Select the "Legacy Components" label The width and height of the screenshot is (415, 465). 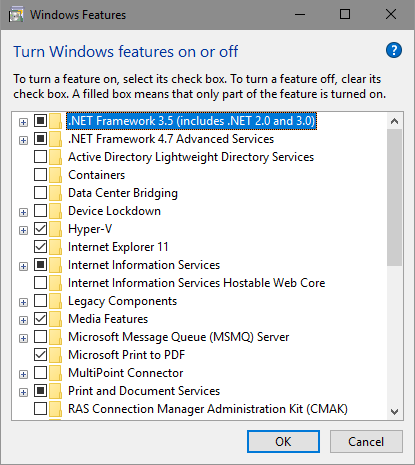pos(122,301)
